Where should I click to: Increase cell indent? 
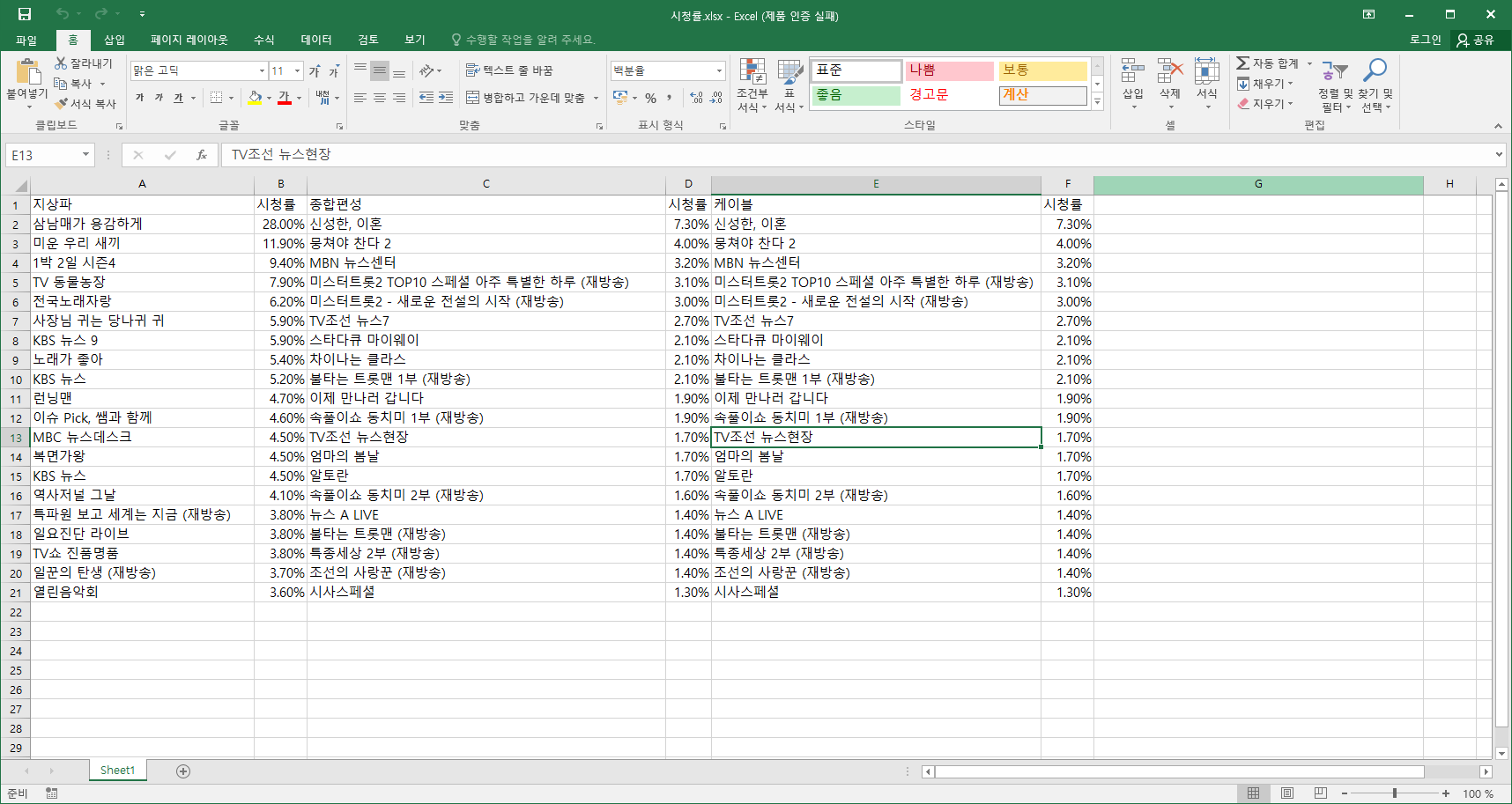point(446,98)
